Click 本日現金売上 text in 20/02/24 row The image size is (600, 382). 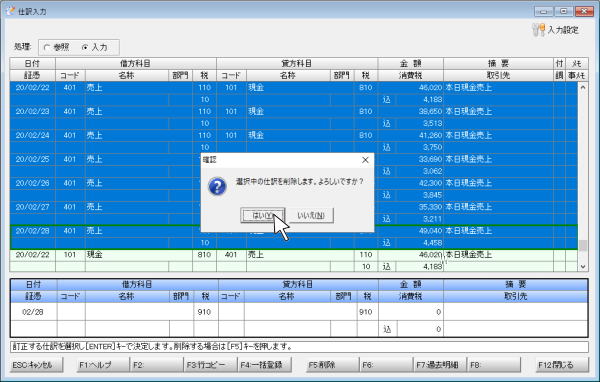(468, 135)
